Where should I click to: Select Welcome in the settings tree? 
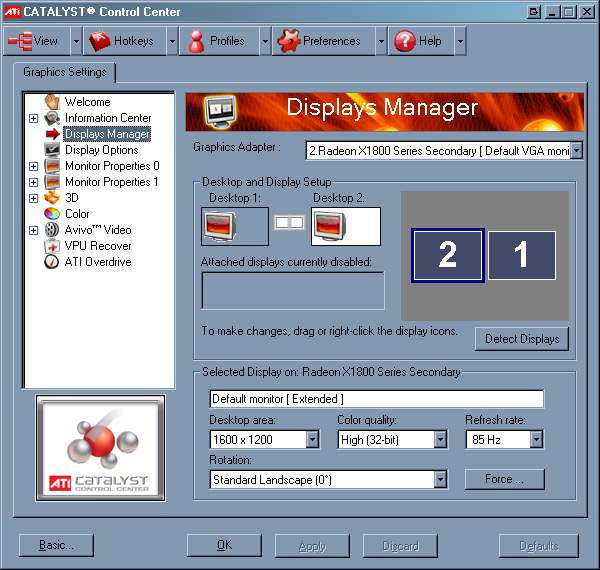tap(88, 102)
